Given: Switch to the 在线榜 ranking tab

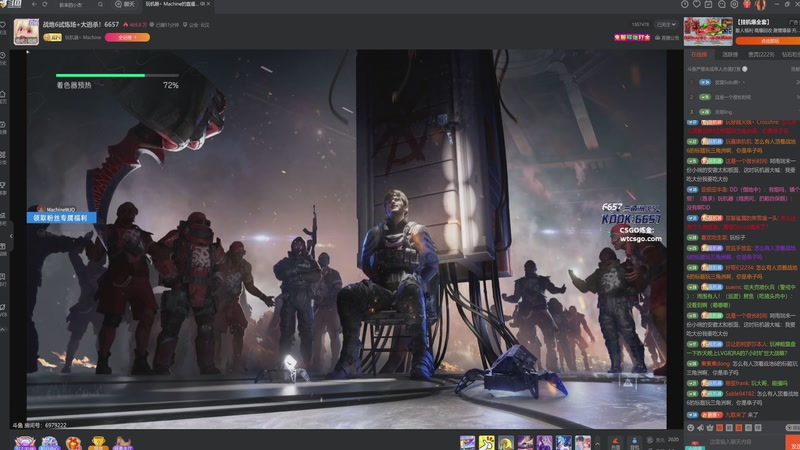Looking at the screenshot, I should tap(699, 55).
